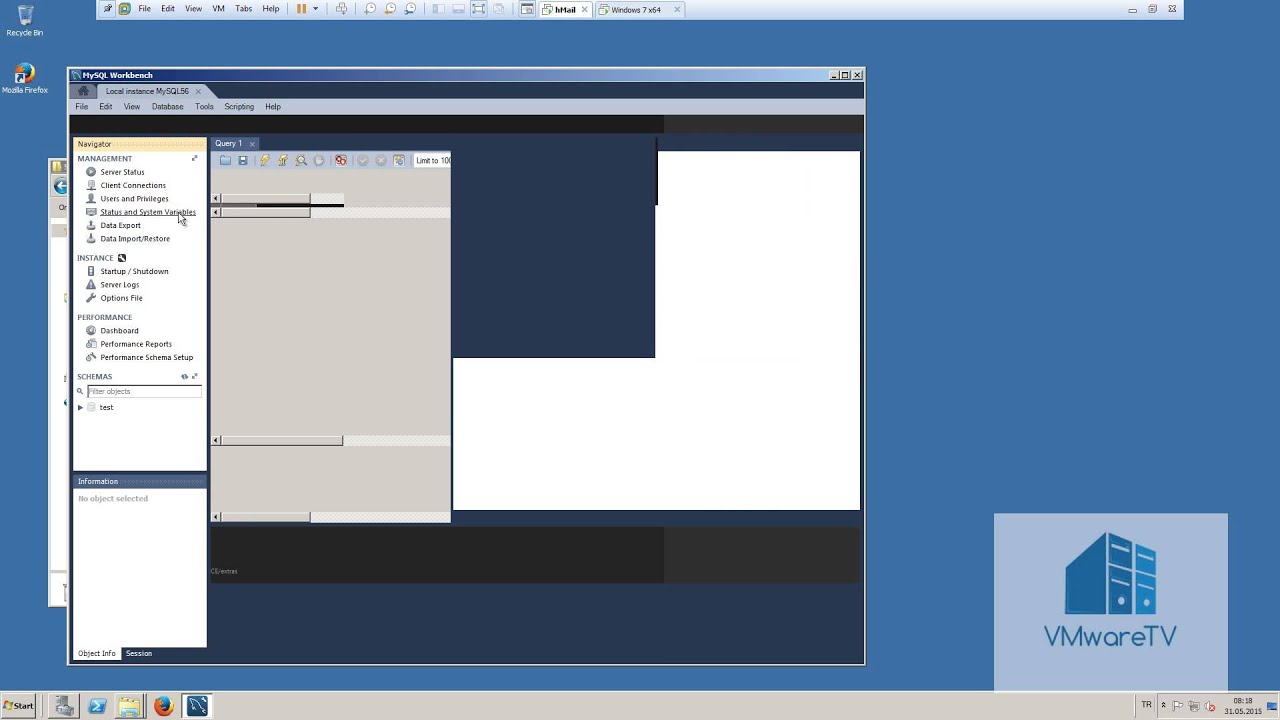
Task: Open Client Connections page
Action: [x=133, y=185]
